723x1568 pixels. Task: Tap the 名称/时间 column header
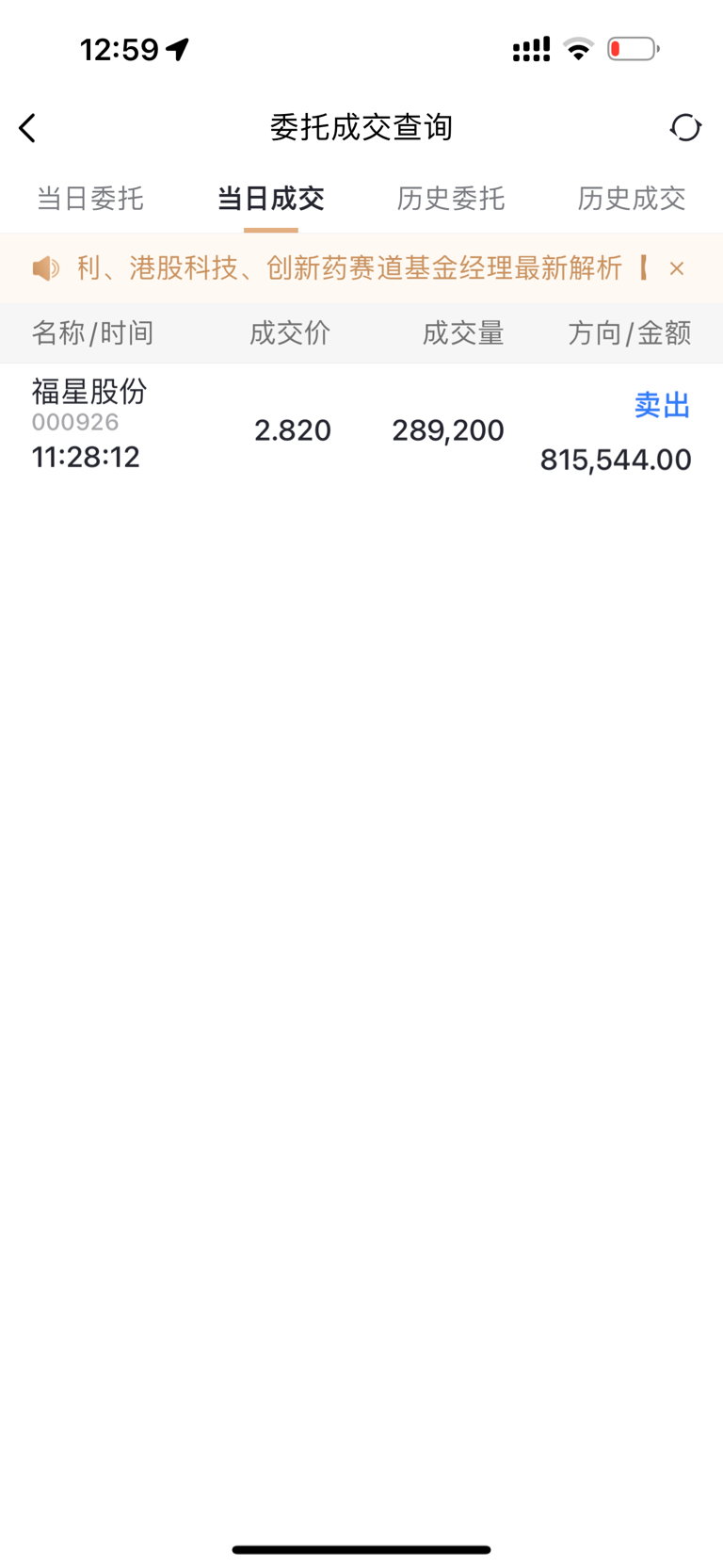coord(92,332)
